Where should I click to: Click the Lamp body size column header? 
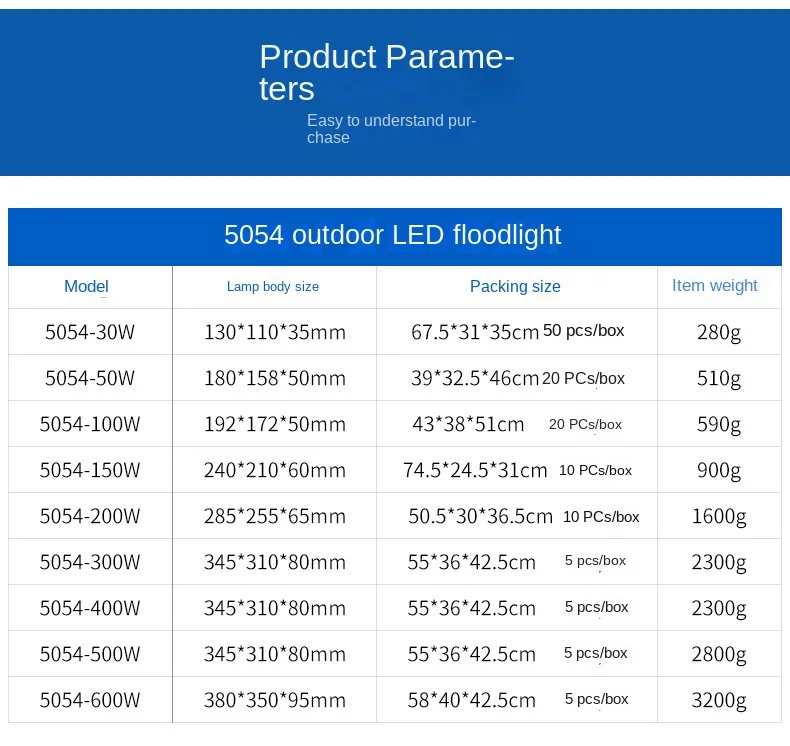pyautogui.click(x=273, y=287)
